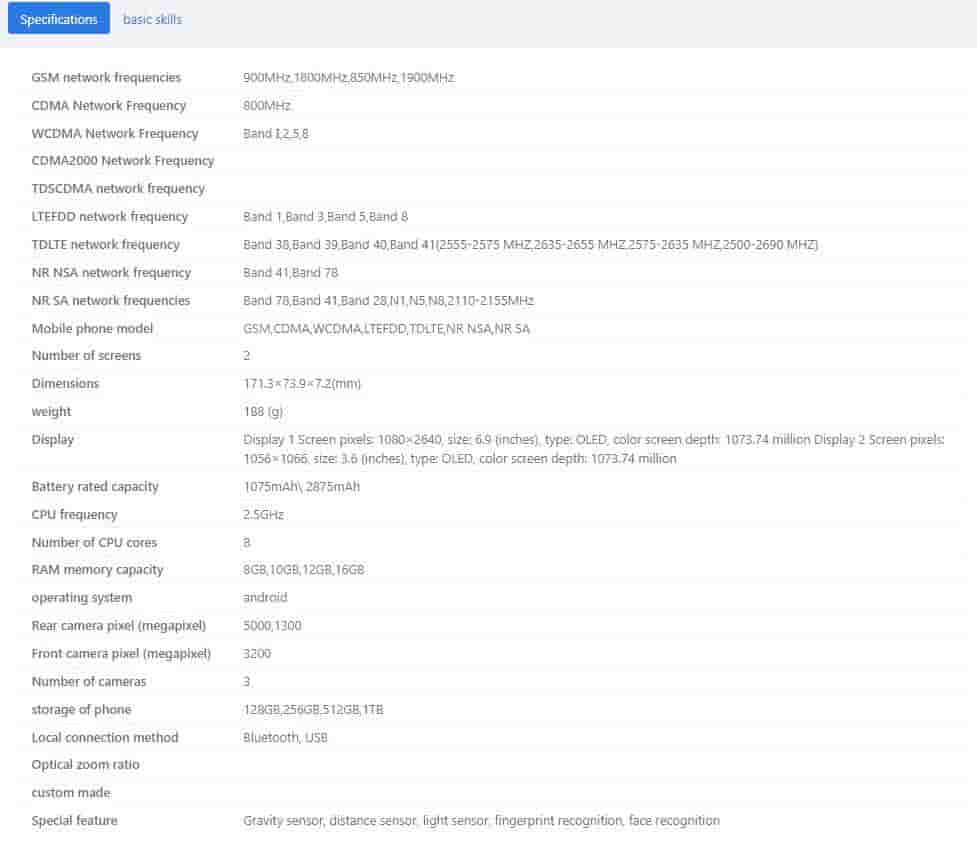Click the WCDMA Network Frequency row label

point(115,133)
